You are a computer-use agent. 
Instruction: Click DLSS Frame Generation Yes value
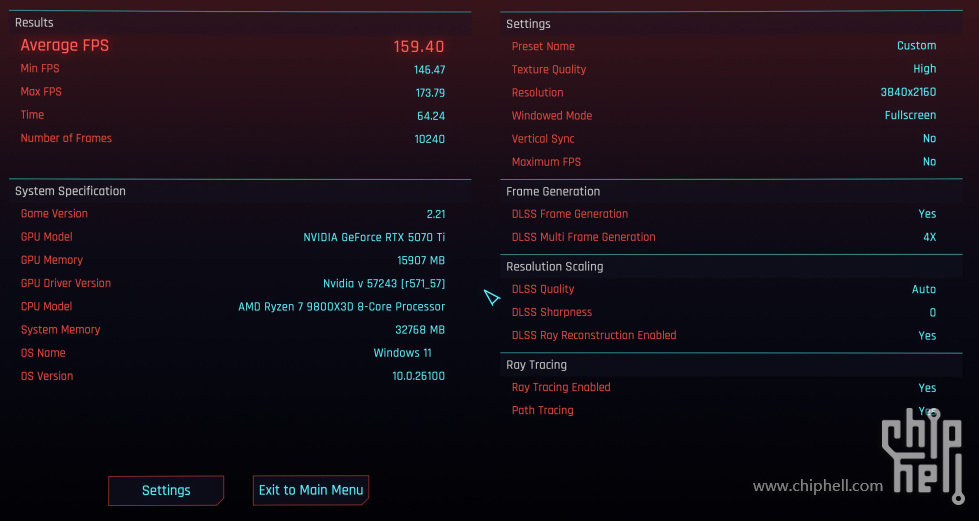[x=927, y=214]
